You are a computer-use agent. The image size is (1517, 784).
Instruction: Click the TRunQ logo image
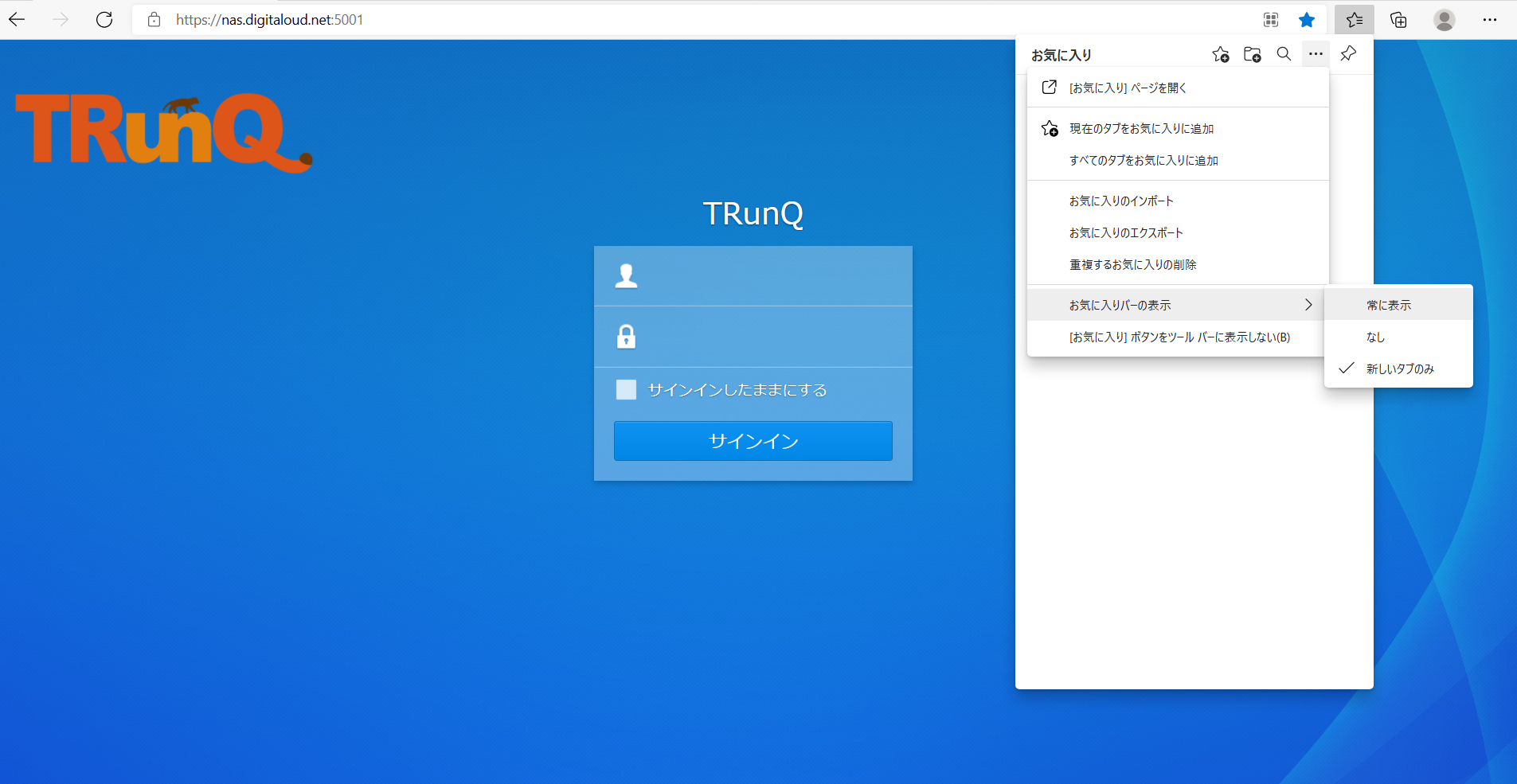164,133
